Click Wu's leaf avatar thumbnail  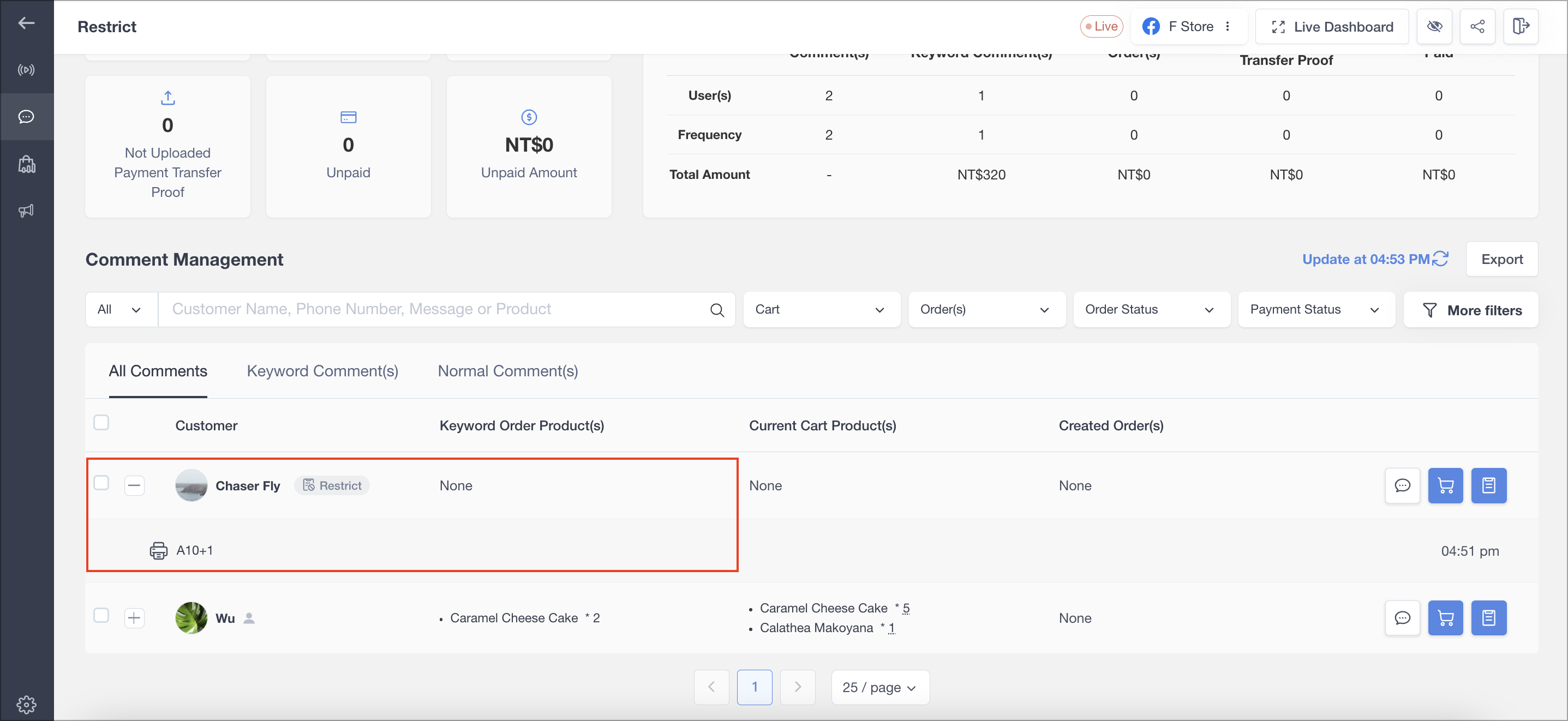[x=191, y=618]
